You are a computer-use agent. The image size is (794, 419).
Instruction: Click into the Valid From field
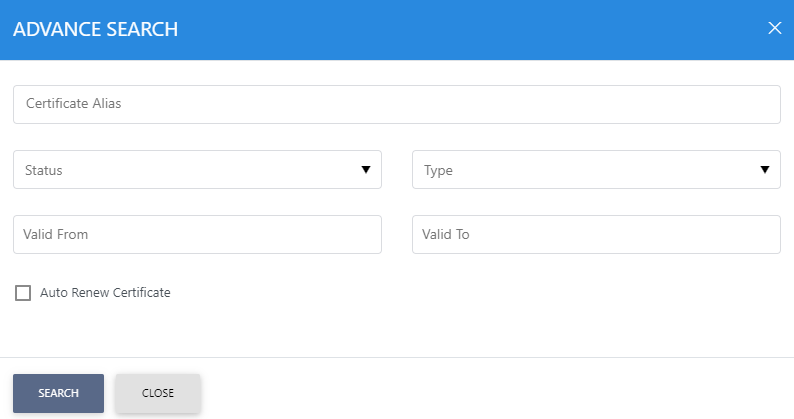point(197,234)
